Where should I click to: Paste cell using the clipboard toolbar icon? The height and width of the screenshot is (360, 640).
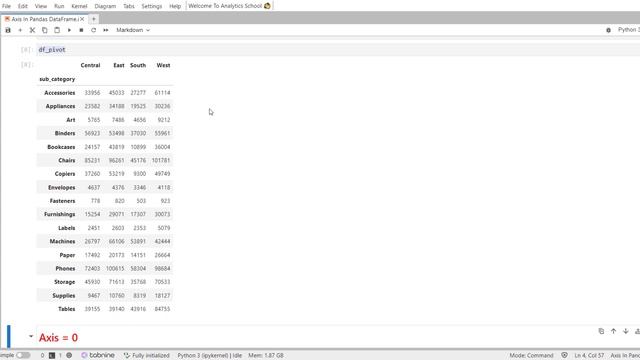click(57, 30)
